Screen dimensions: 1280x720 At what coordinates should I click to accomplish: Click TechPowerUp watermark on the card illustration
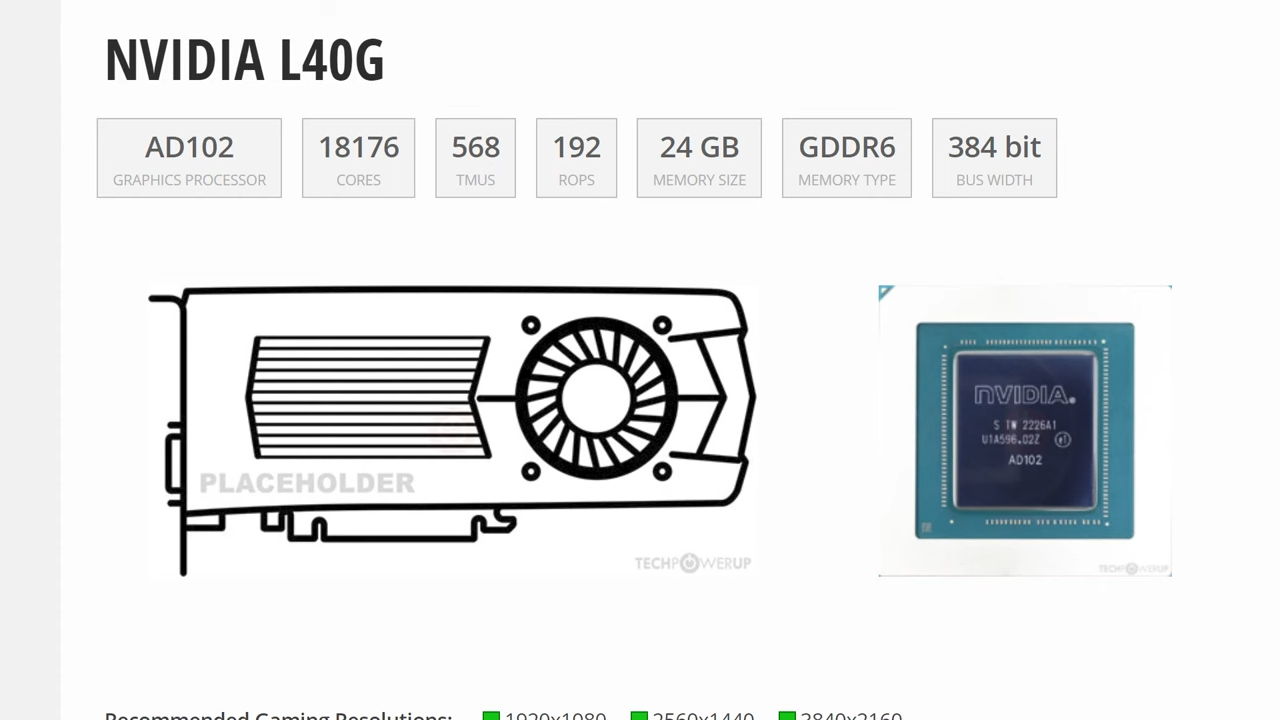(x=692, y=563)
